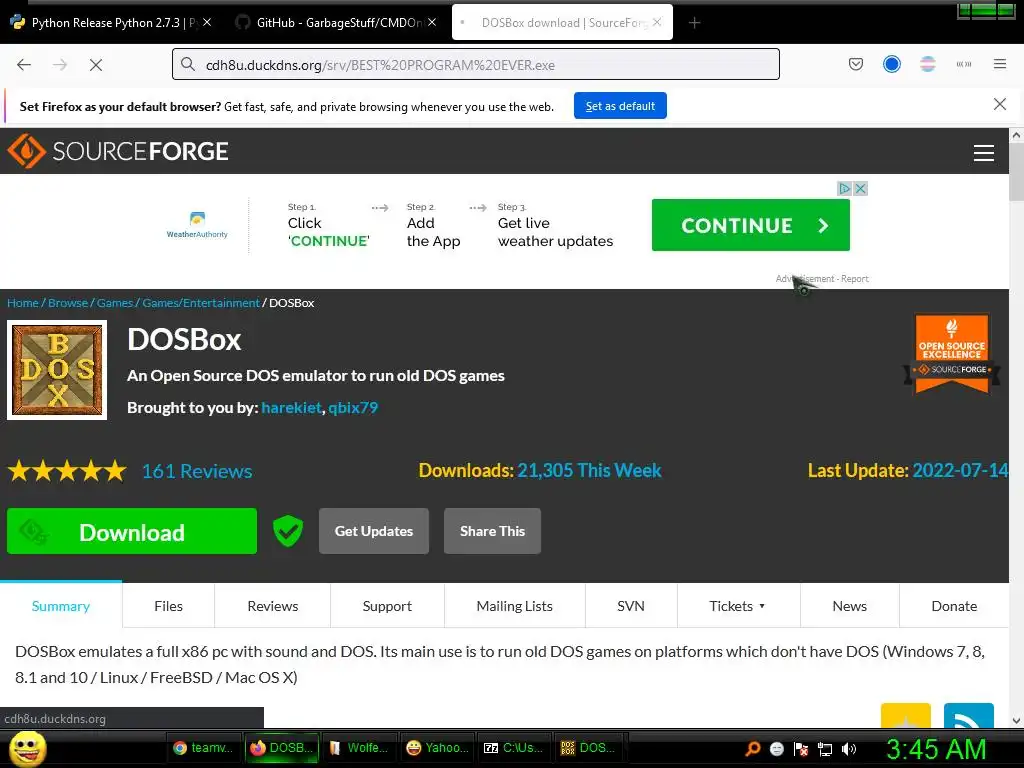1024x768 pixels.
Task: Open the C:\Us... 7-Zip taskbar item
Action: tap(515, 748)
